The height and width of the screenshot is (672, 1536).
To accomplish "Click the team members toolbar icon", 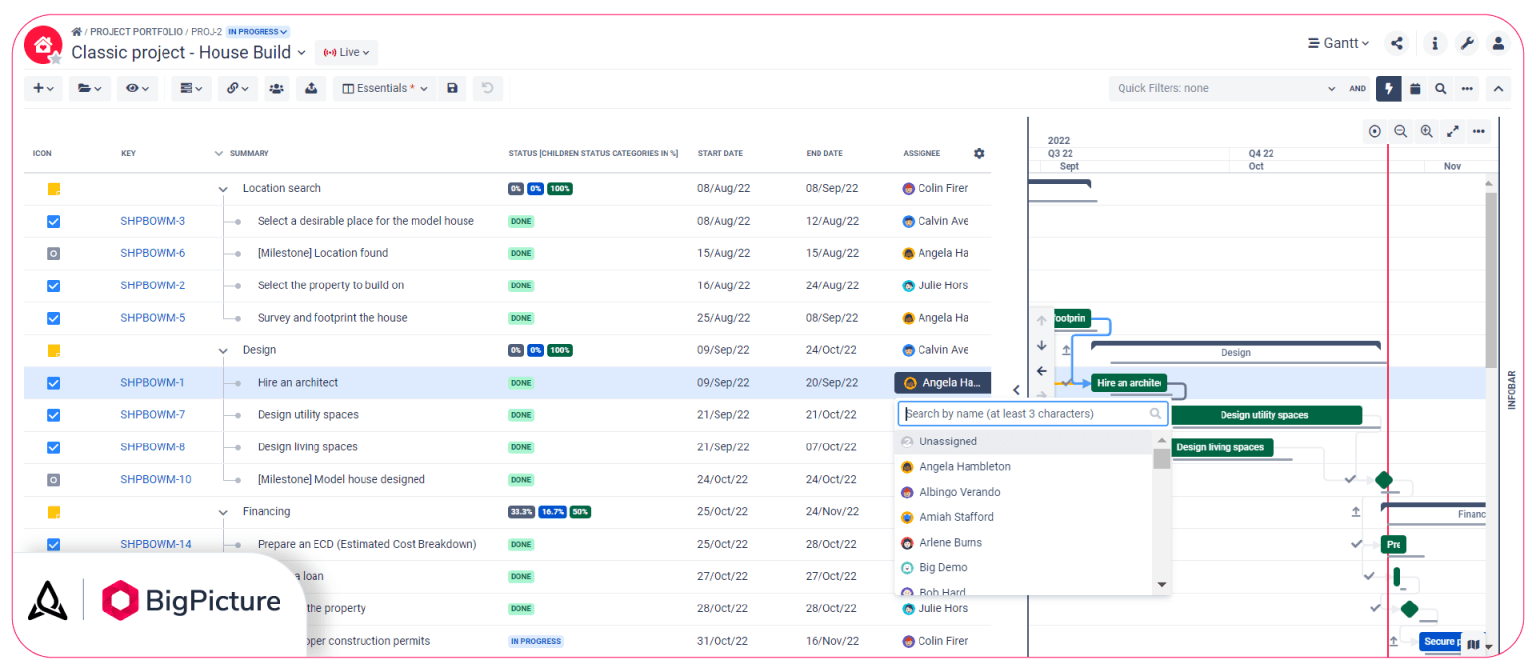I will 277,88.
